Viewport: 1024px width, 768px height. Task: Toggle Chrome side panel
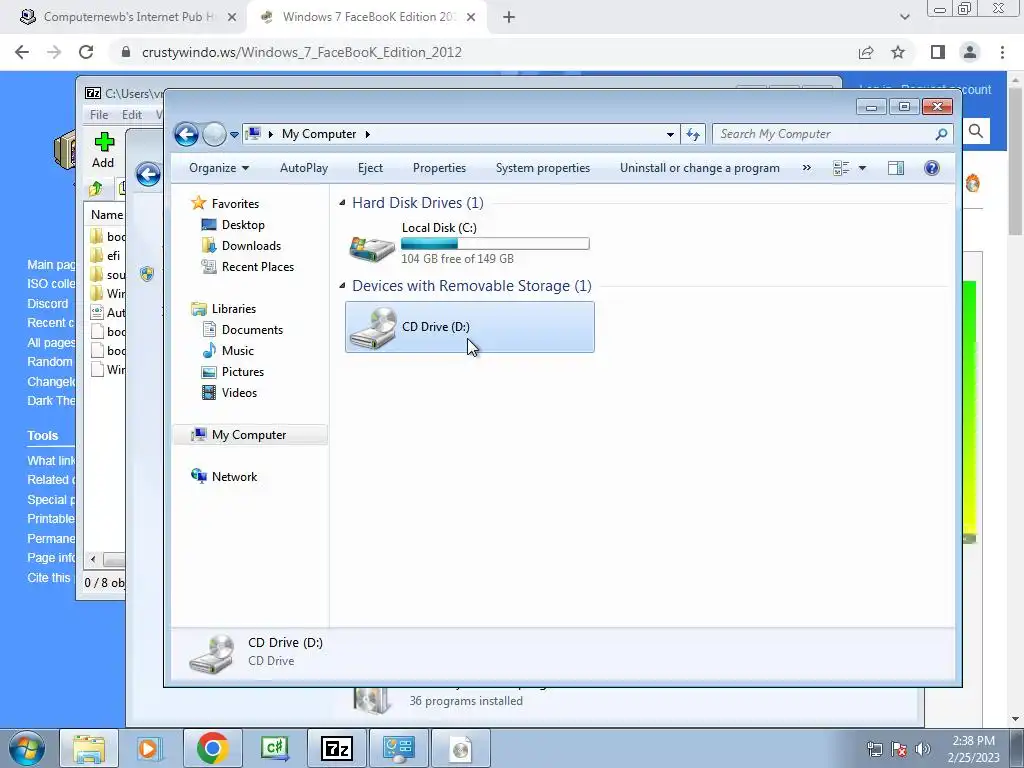(x=938, y=52)
